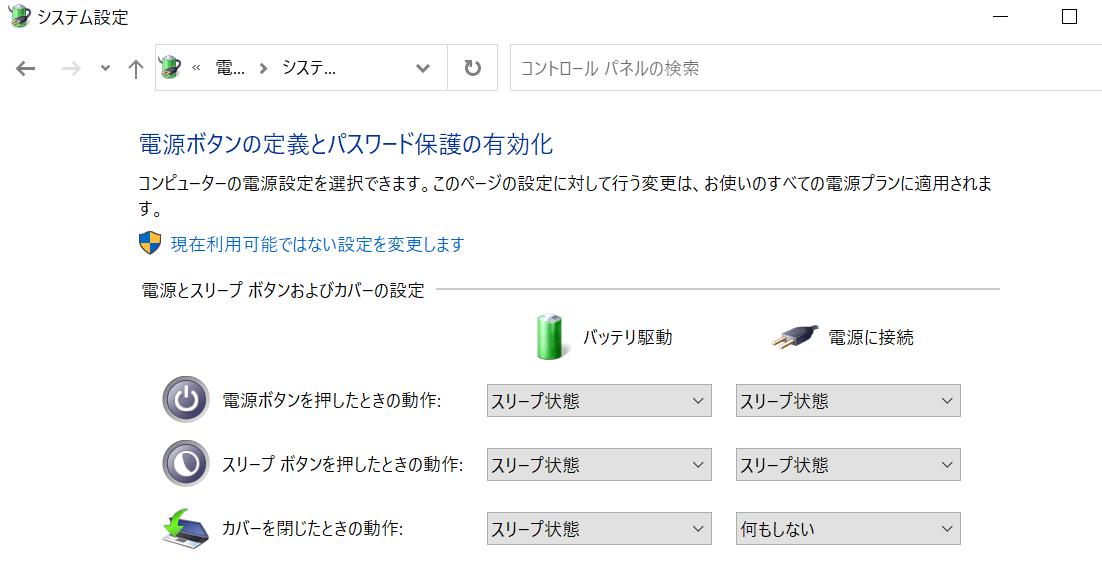Open address bar history dropdown arrow
The height and width of the screenshot is (577, 1102).
click(x=423, y=68)
